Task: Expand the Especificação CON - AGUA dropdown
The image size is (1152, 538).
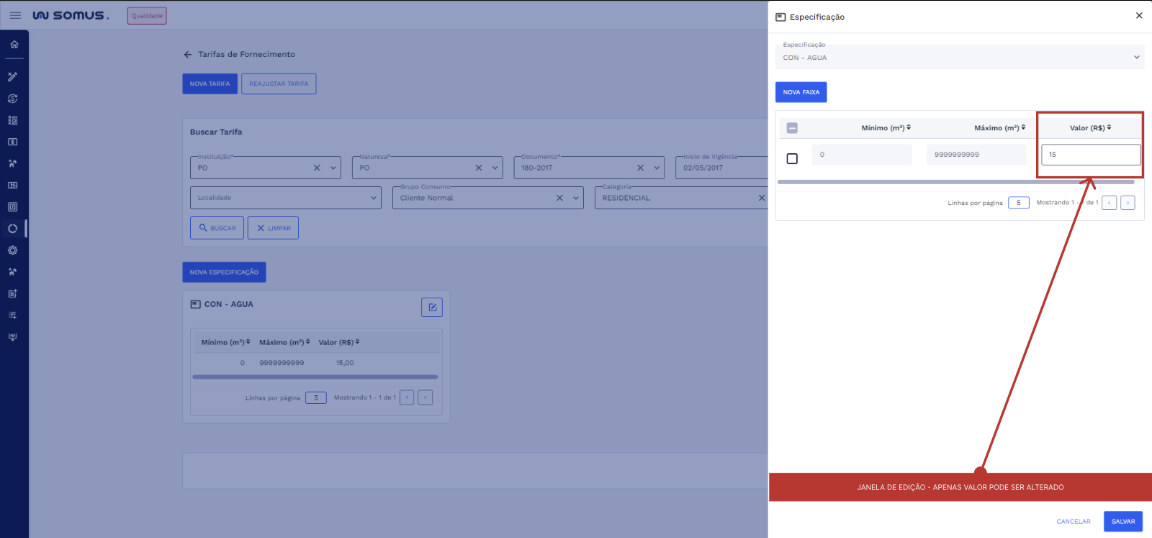Action: click(x=1136, y=57)
